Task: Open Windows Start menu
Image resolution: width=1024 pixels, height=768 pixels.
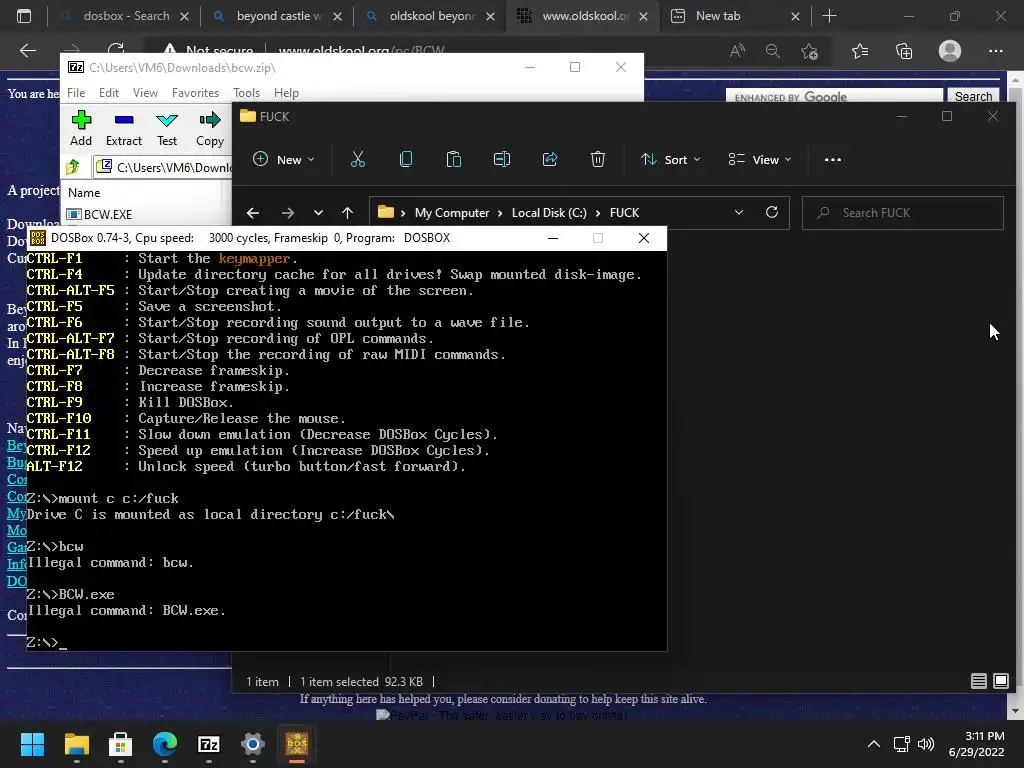Action: click(x=32, y=744)
